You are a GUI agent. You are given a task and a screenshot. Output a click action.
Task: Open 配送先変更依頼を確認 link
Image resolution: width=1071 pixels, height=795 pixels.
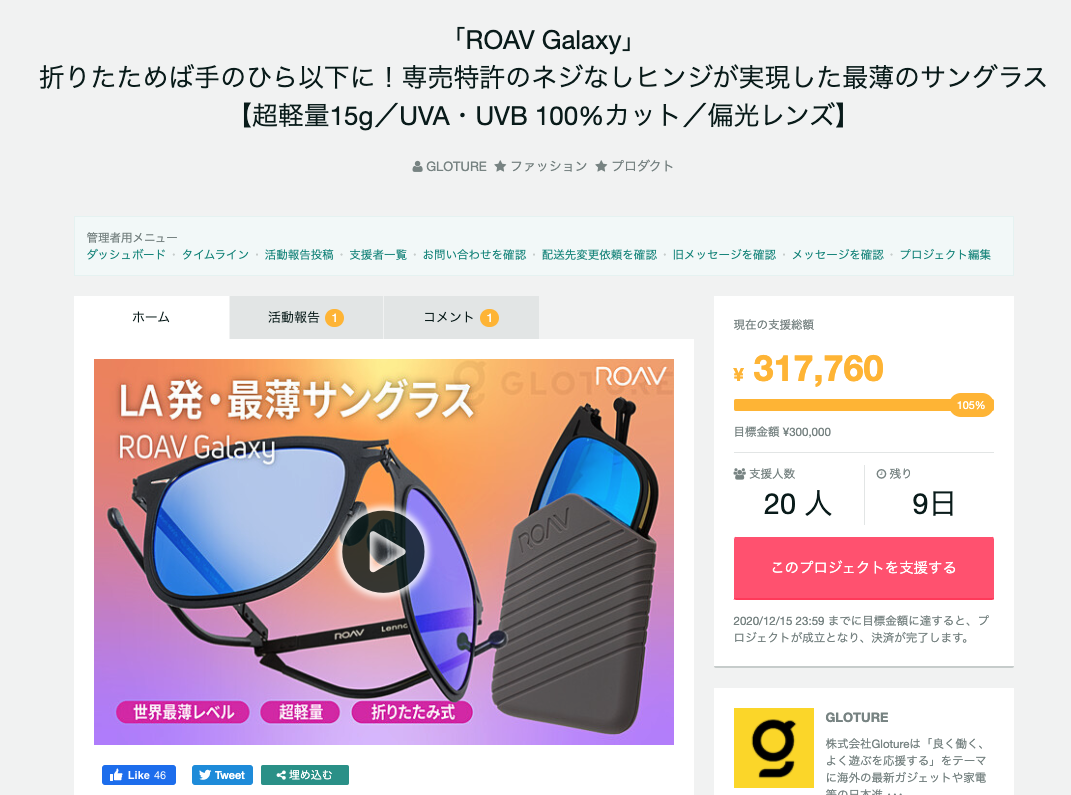pyautogui.click(x=599, y=255)
